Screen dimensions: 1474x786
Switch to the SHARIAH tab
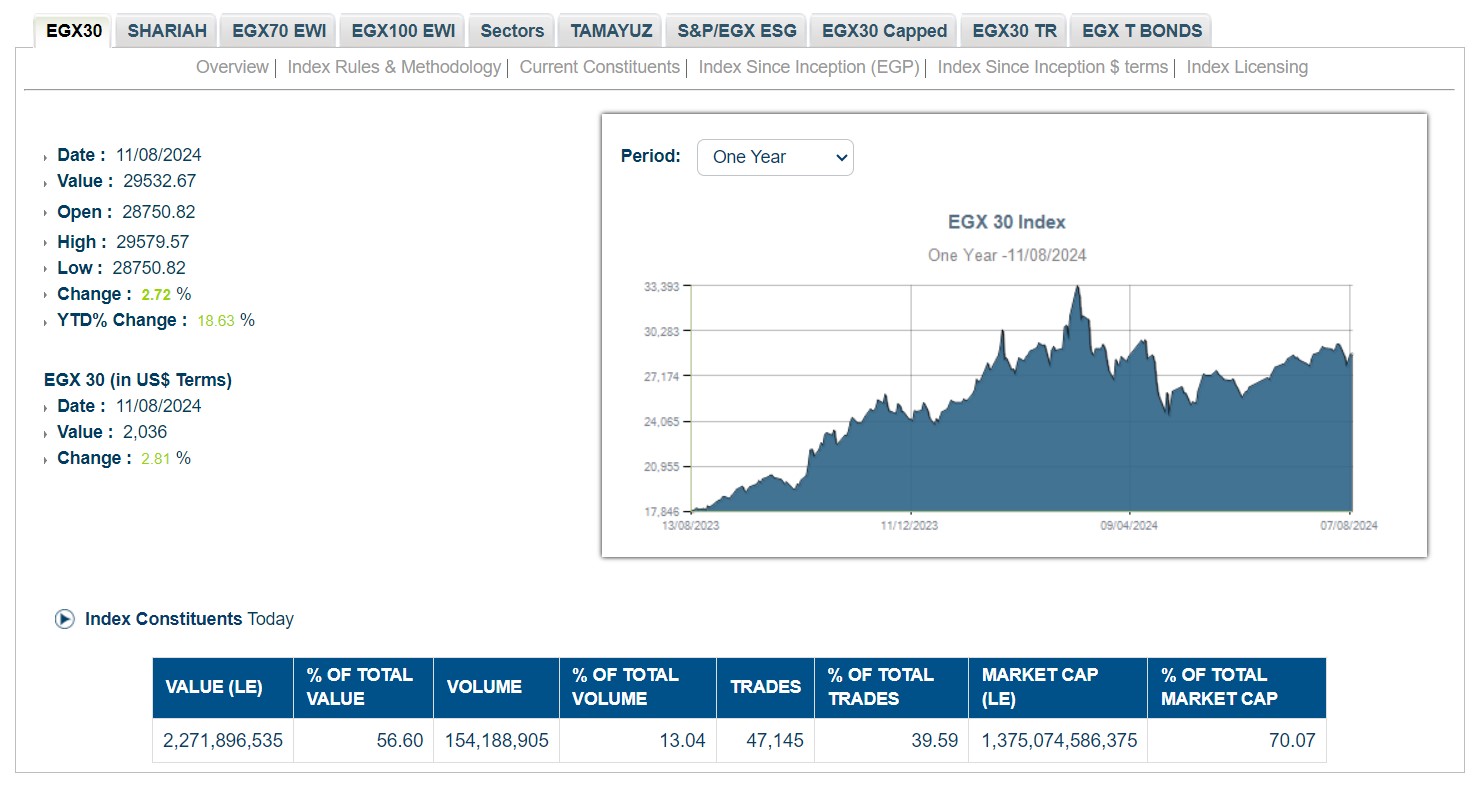tap(167, 31)
